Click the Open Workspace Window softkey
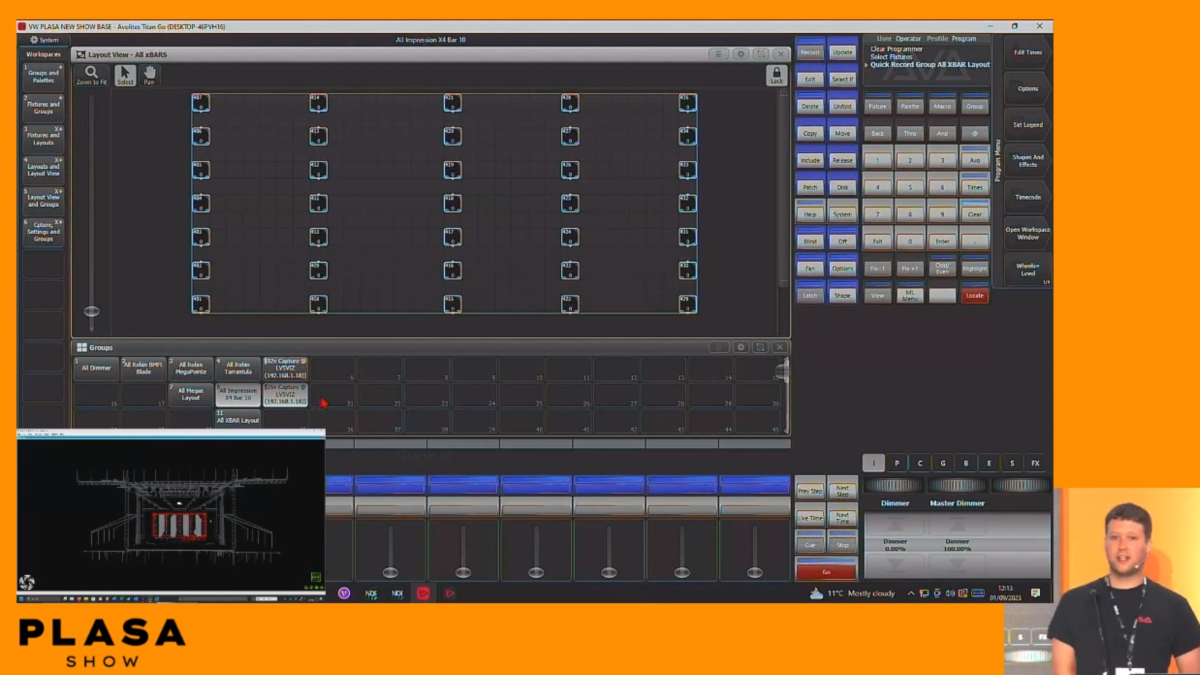 [x=1027, y=233]
